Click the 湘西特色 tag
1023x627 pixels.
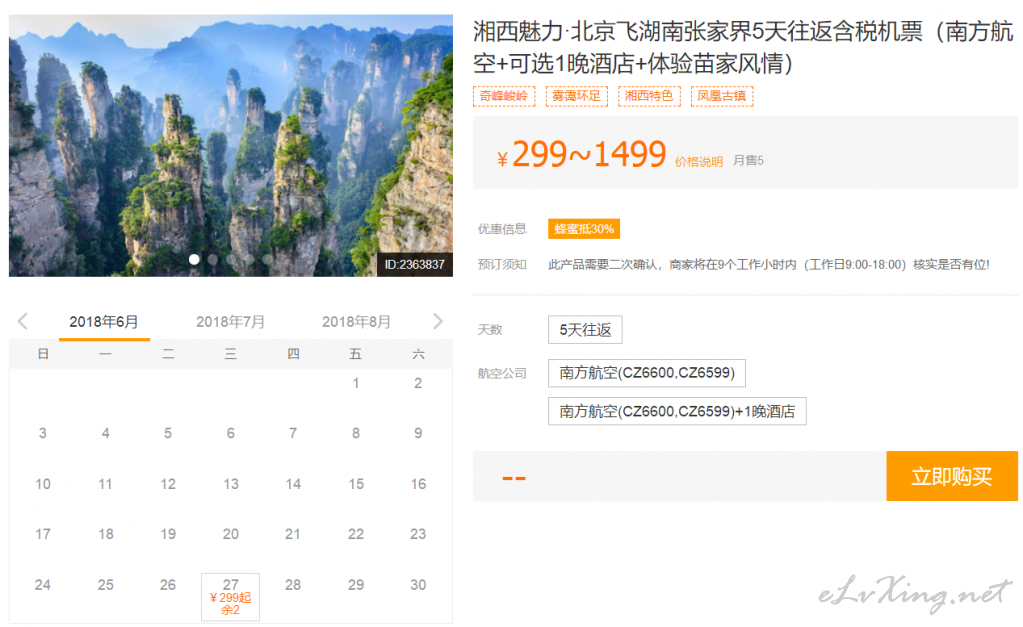(649, 96)
